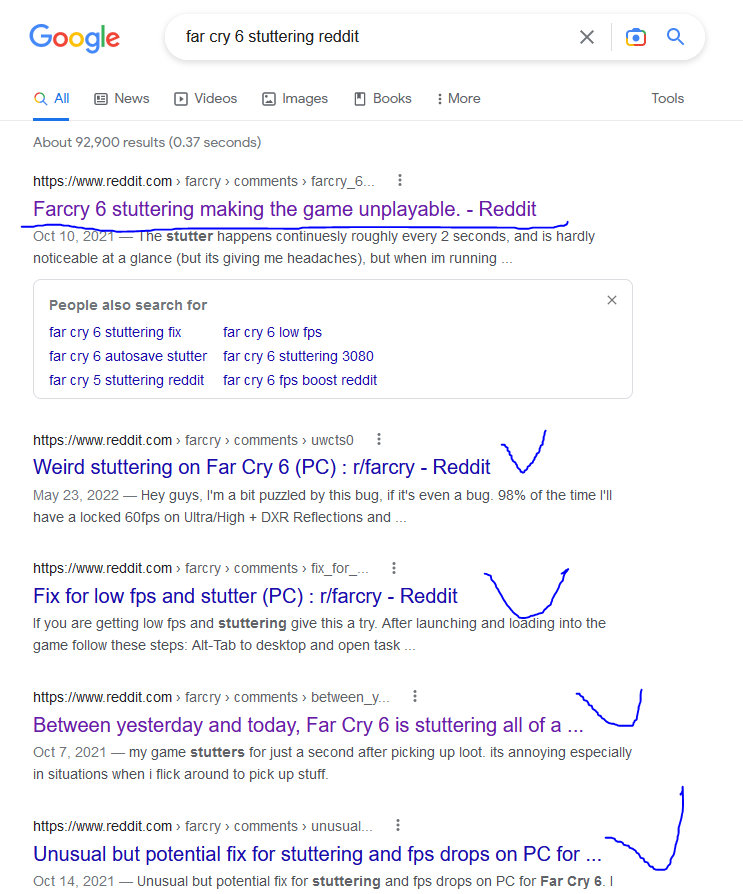
Task: Click the Google logo
Action: coord(74,38)
